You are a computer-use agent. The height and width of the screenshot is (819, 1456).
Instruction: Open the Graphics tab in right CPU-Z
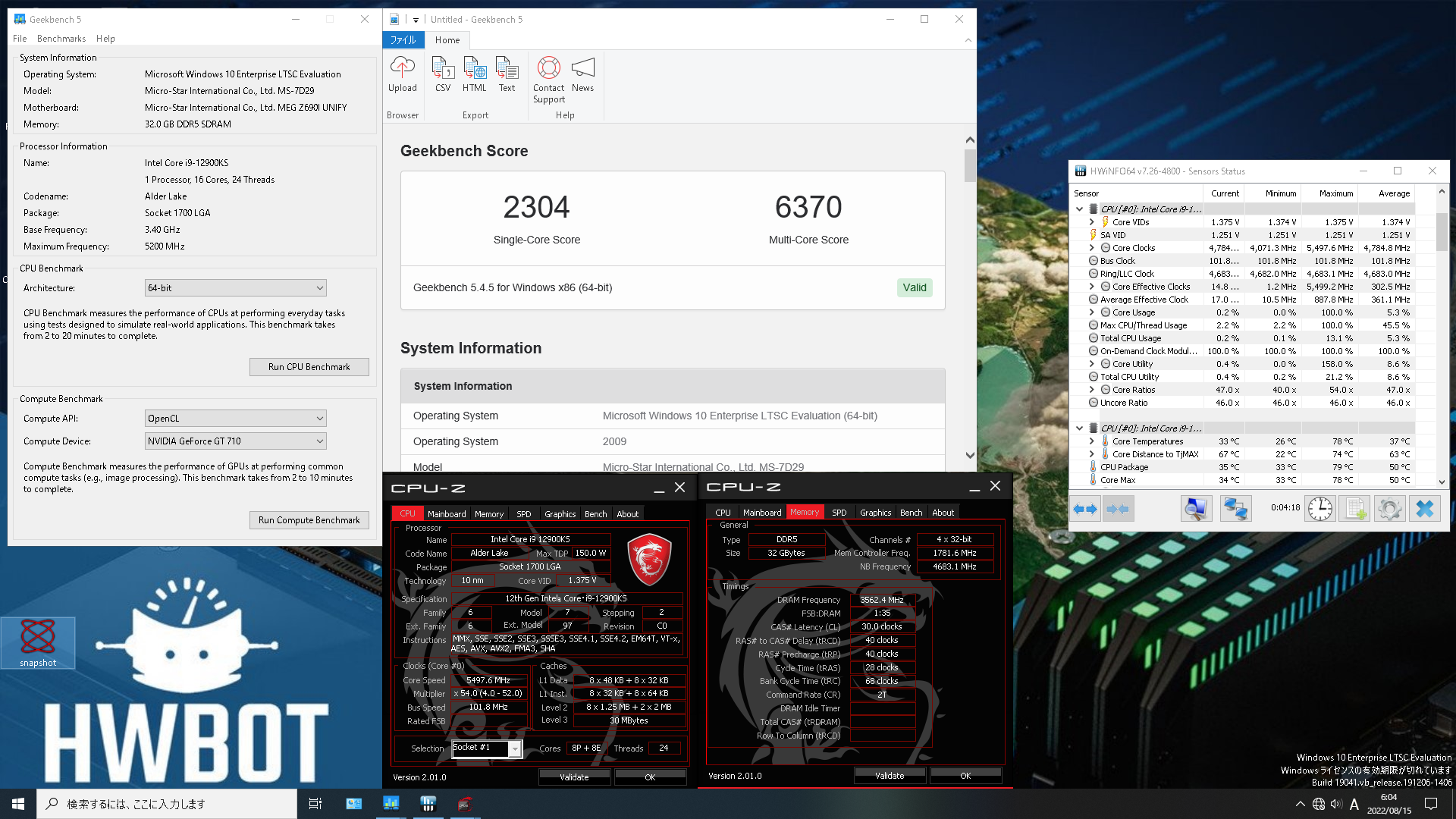click(x=875, y=513)
